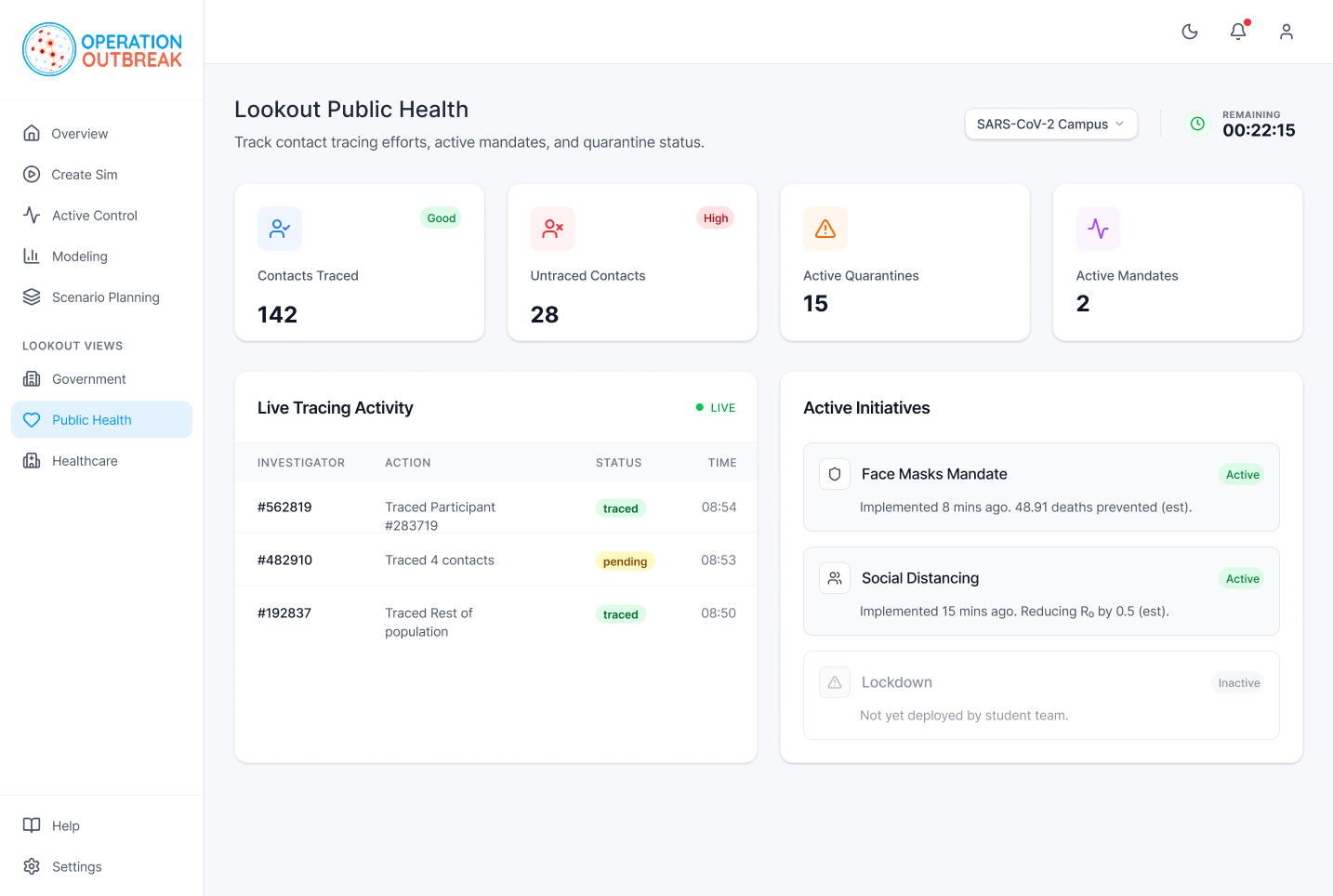Open Modeling section

coord(79,257)
